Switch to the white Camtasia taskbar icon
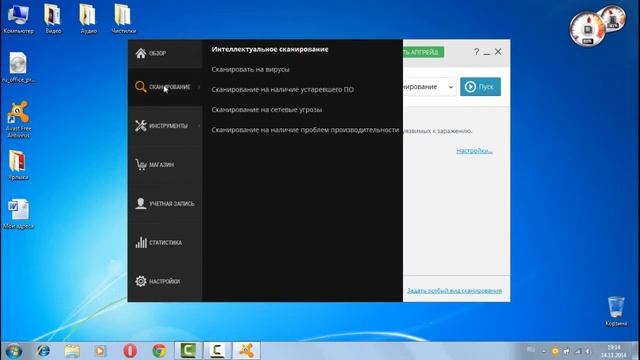The image size is (640, 360). [217, 351]
